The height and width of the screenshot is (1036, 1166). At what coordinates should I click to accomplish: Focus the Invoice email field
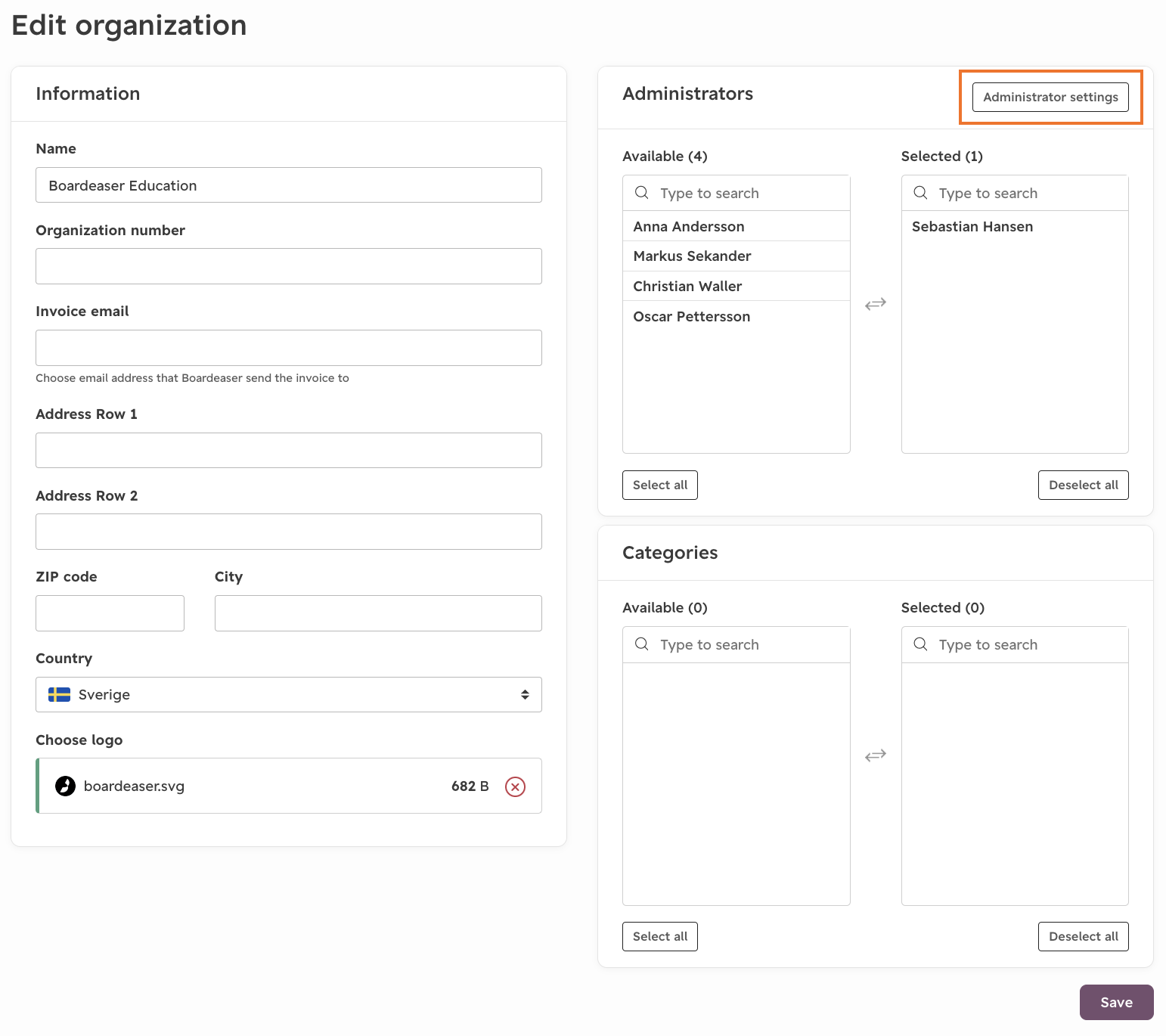[289, 348]
